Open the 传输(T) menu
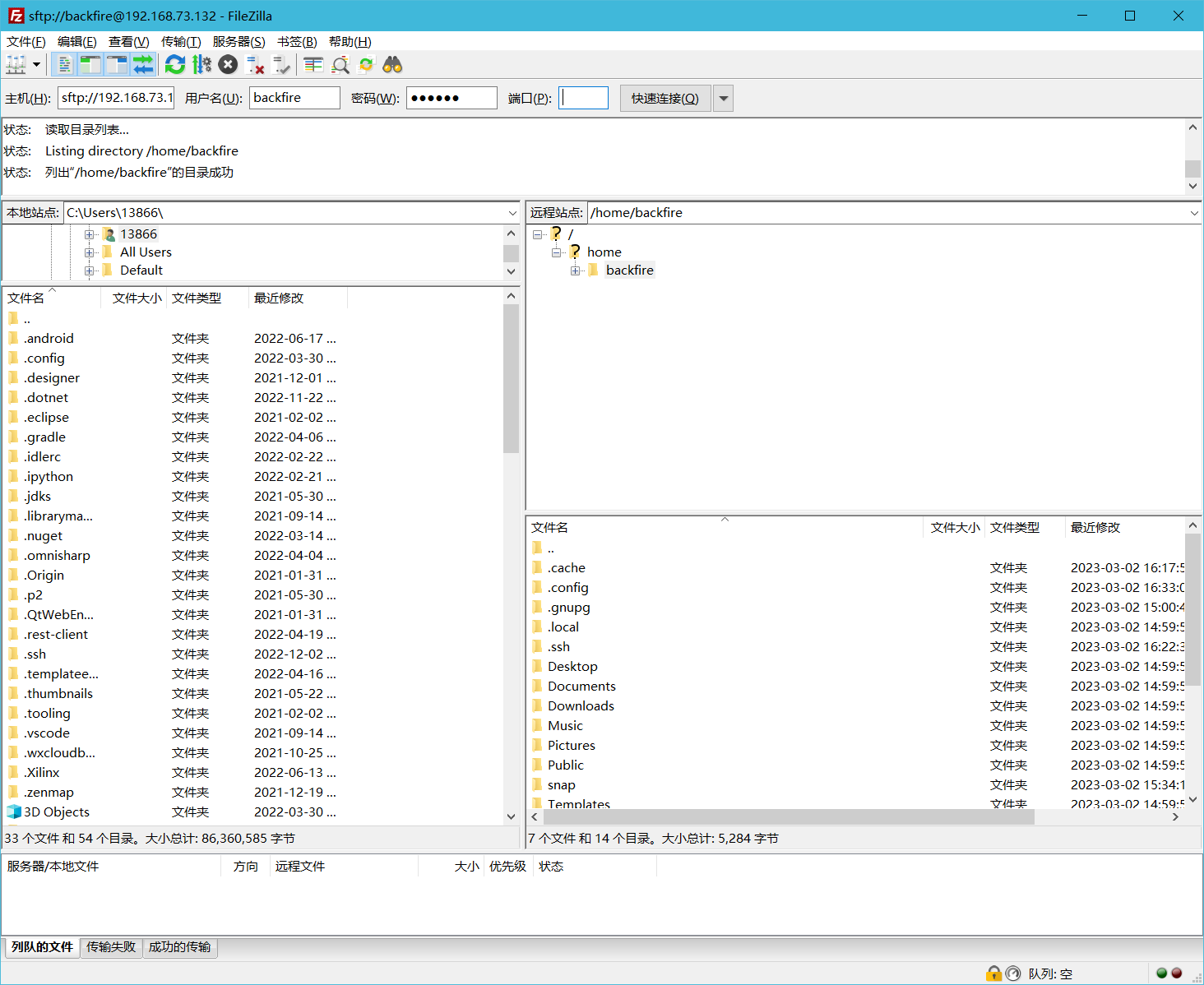 point(181,41)
